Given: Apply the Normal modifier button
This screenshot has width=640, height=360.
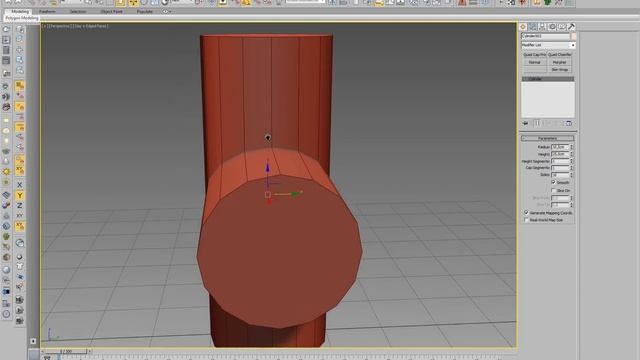Looking at the screenshot, I should tap(534, 62).
